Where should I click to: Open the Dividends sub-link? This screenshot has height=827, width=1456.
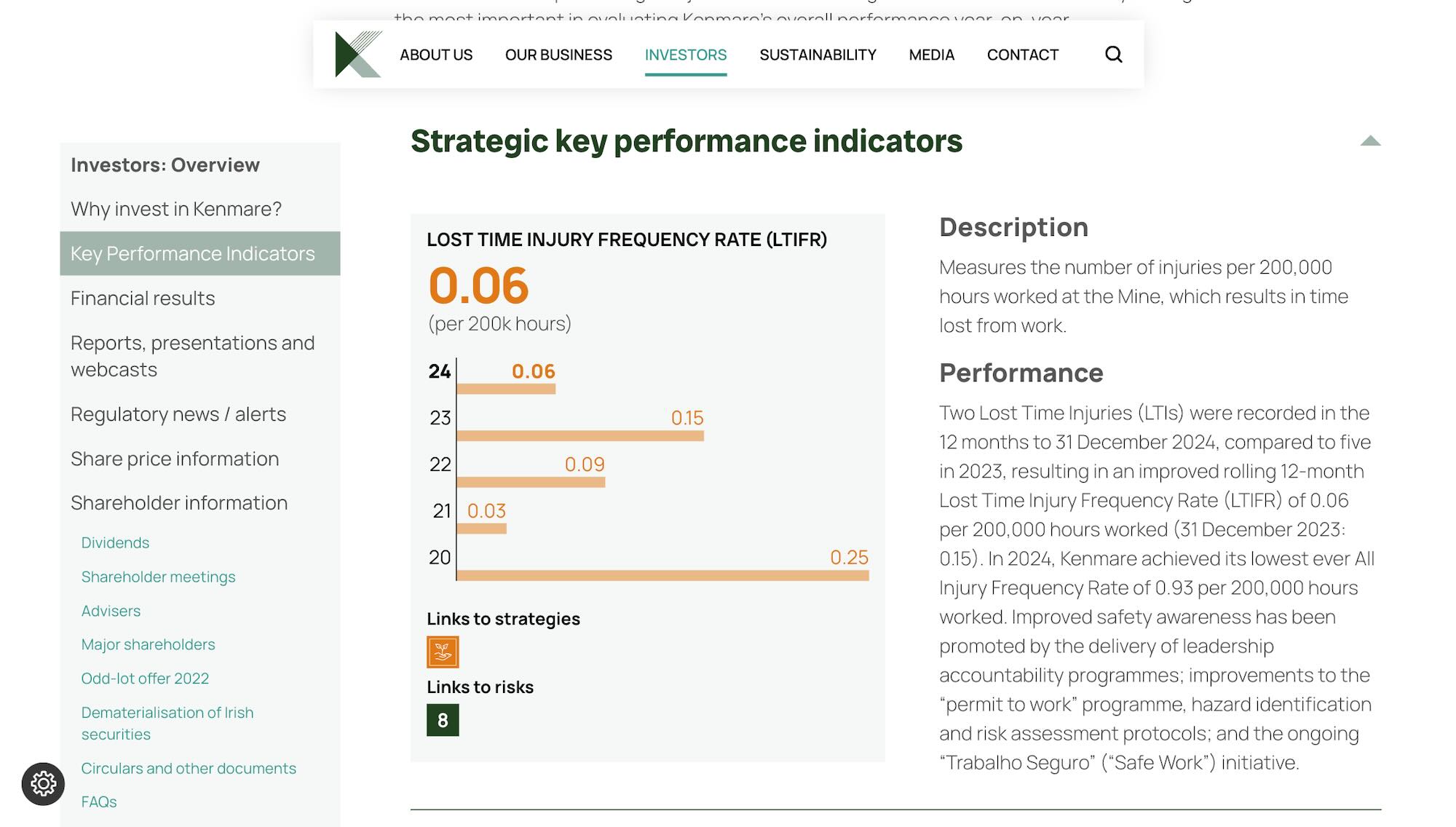(x=115, y=543)
